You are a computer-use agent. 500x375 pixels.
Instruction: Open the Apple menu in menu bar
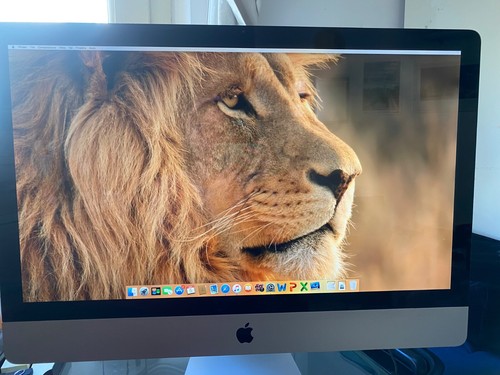(13, 47)
